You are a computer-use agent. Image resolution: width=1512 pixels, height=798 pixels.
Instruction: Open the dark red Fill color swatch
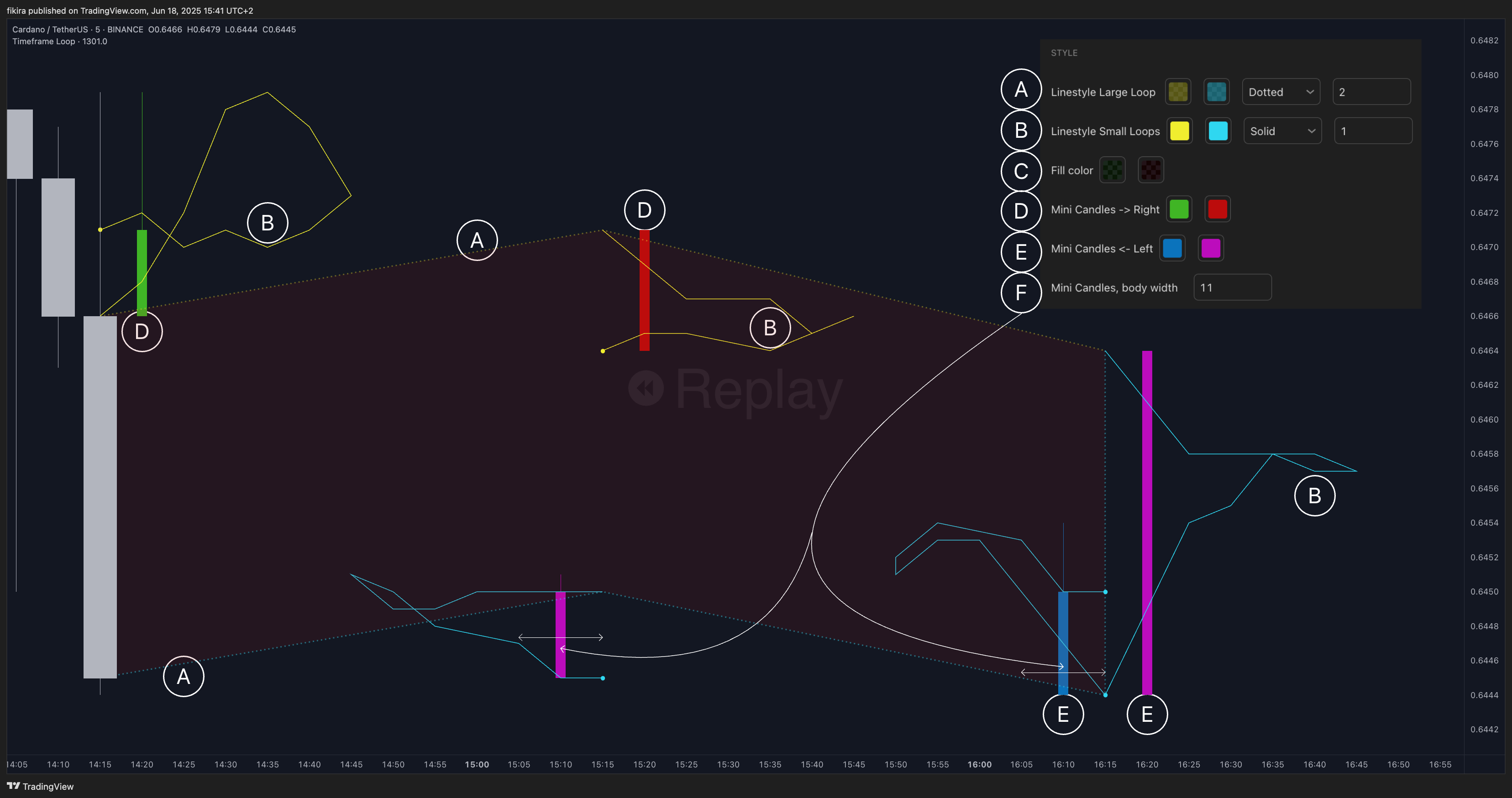[1151, 170]
